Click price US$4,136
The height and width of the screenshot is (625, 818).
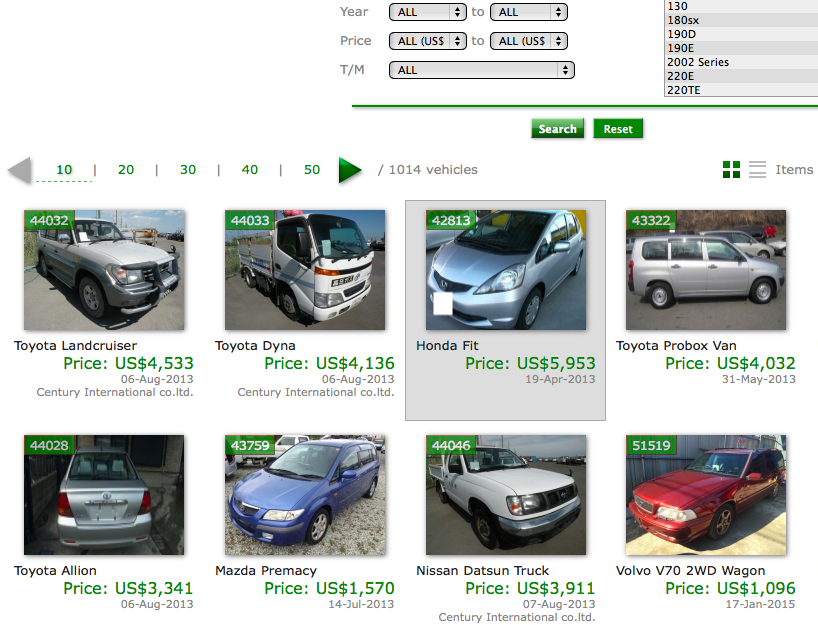[x=355, y=363]
